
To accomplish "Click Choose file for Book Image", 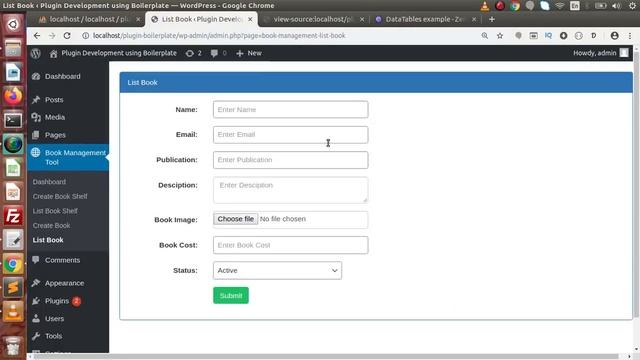I will click(x=236, y=219).
